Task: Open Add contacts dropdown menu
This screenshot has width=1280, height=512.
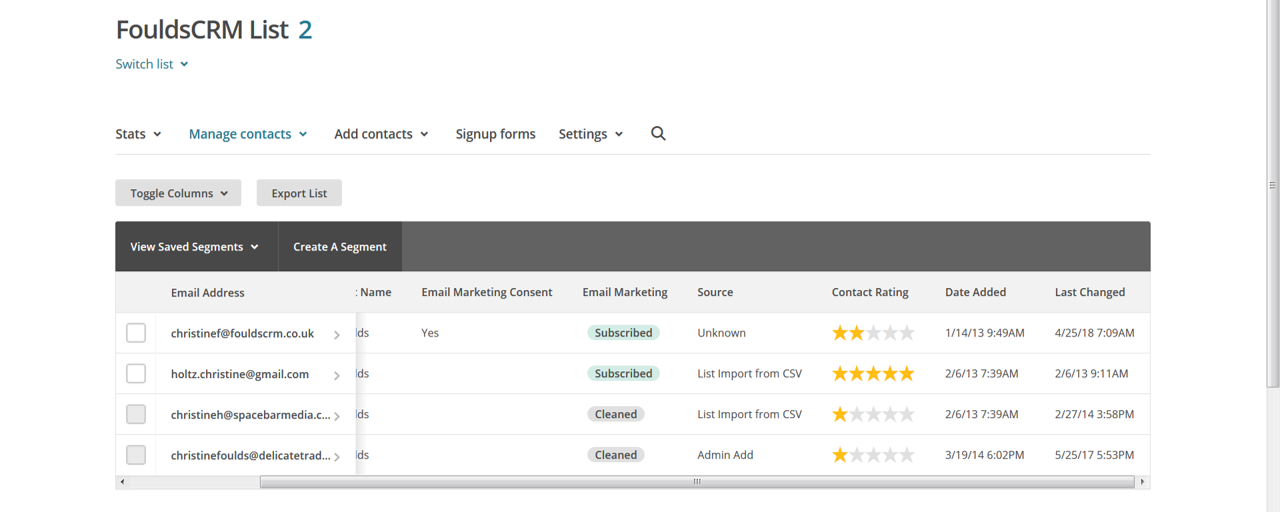Action: (381, 134)
